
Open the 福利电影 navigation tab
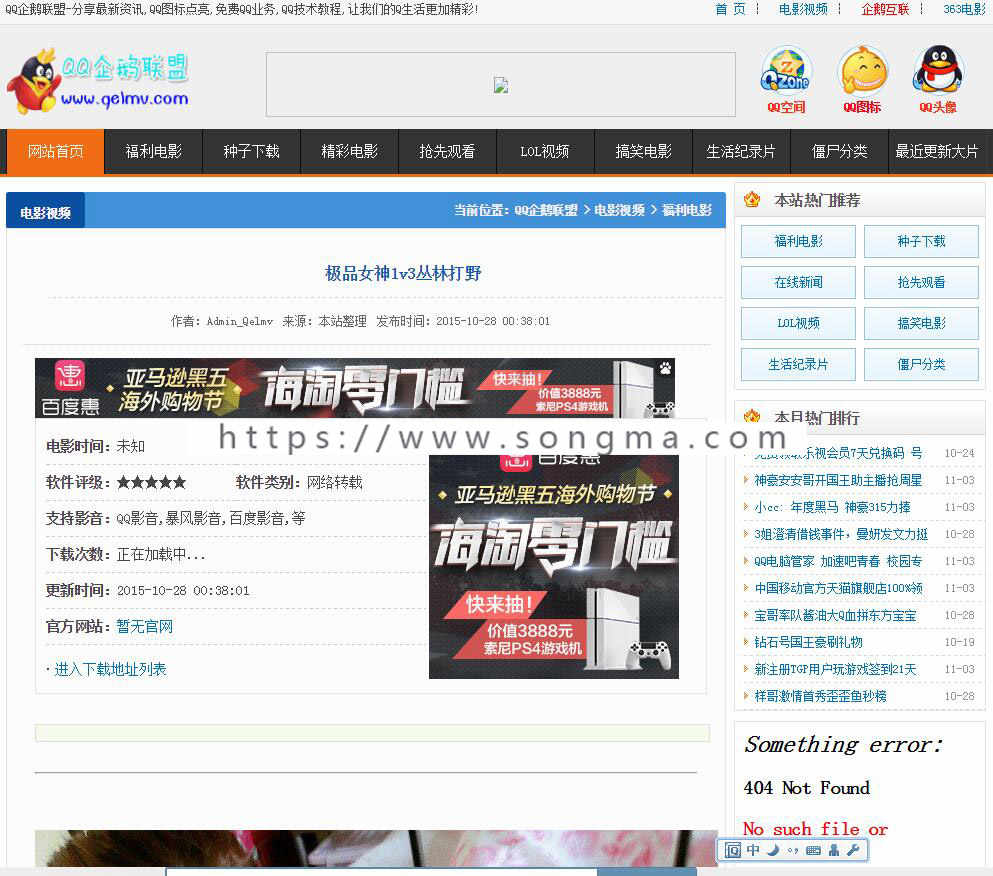tap(153, 151)
